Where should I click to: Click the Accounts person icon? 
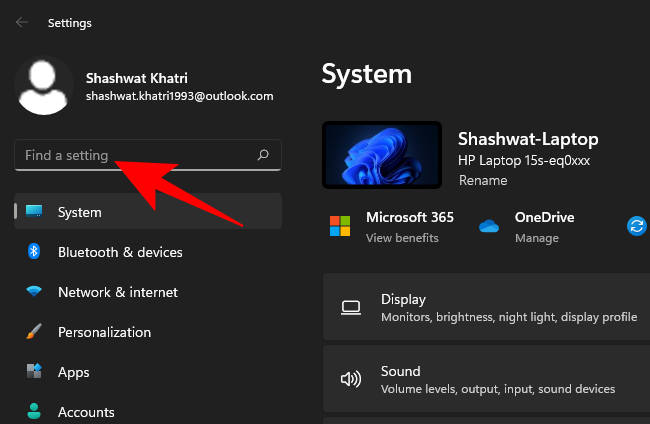[x=34, y=411]
